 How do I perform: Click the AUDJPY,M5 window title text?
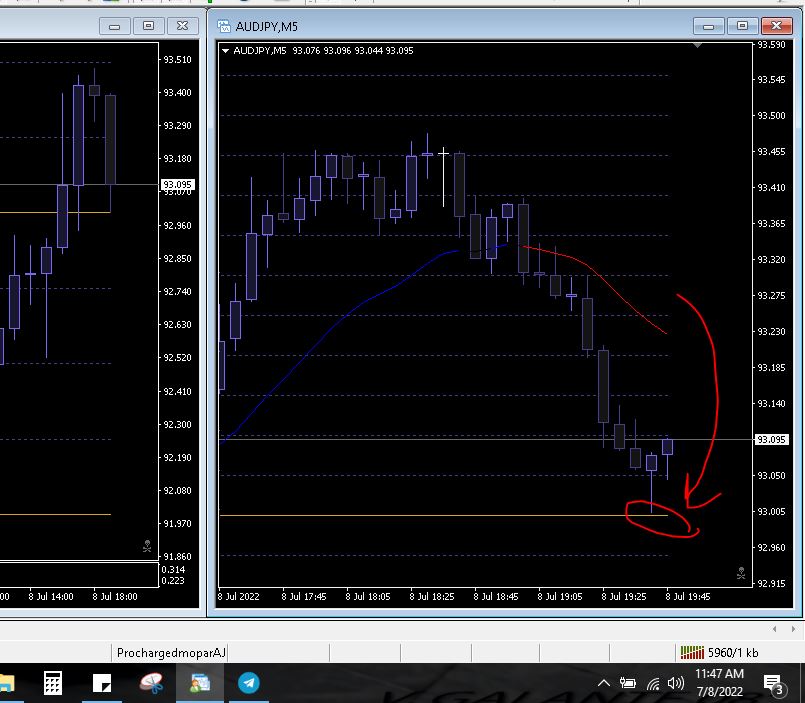coord(266,27)
